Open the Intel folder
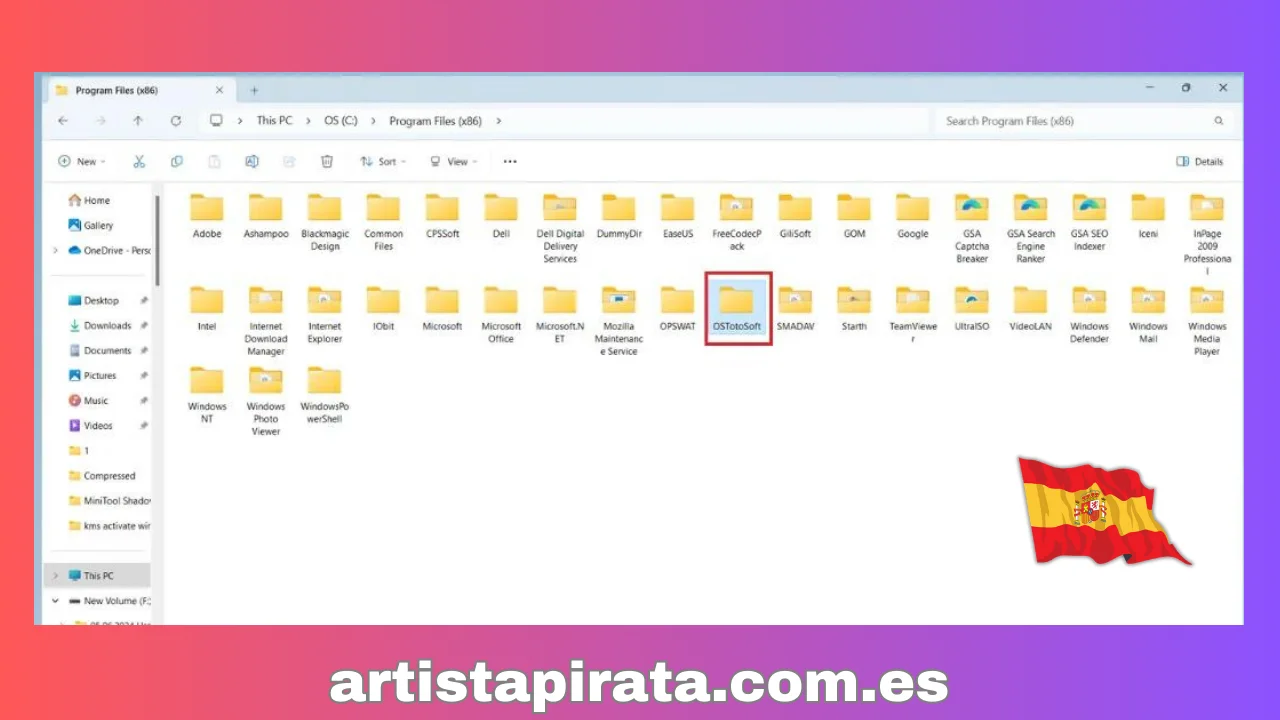Viewport: 1280px width, 720px height. click(207, 308)
